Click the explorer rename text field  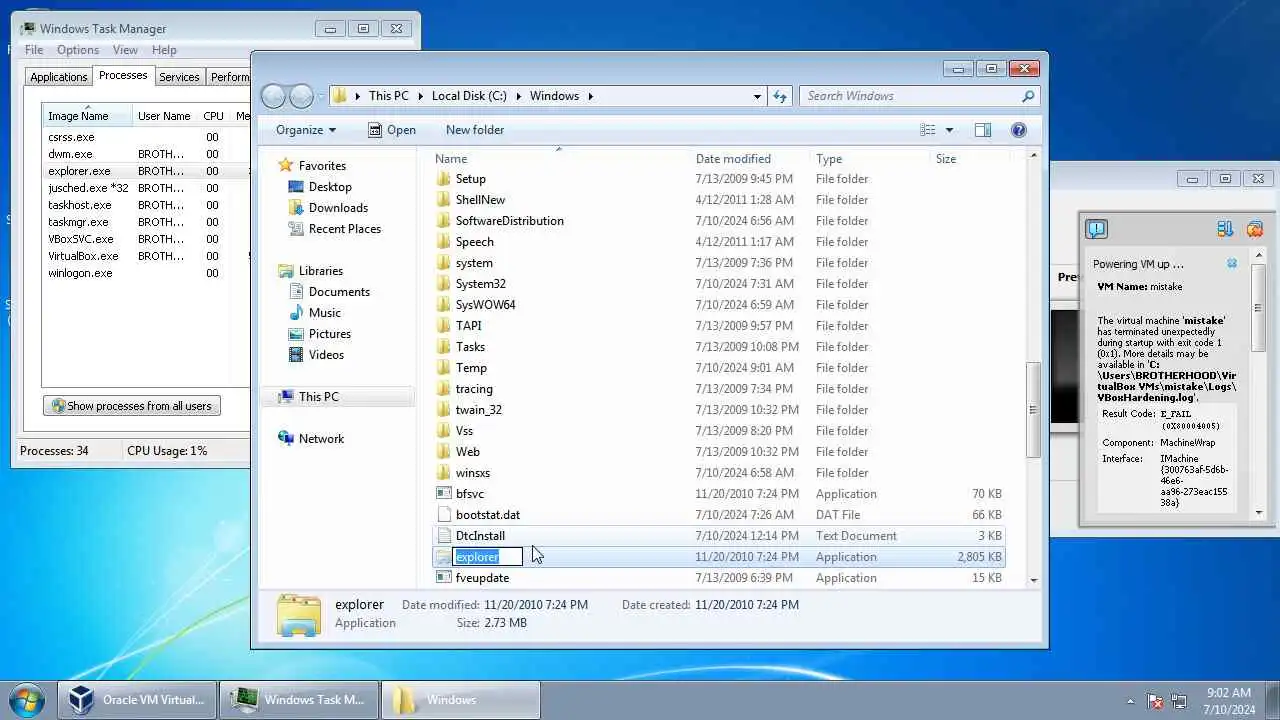pyautogui.click(x=488, y=557)
